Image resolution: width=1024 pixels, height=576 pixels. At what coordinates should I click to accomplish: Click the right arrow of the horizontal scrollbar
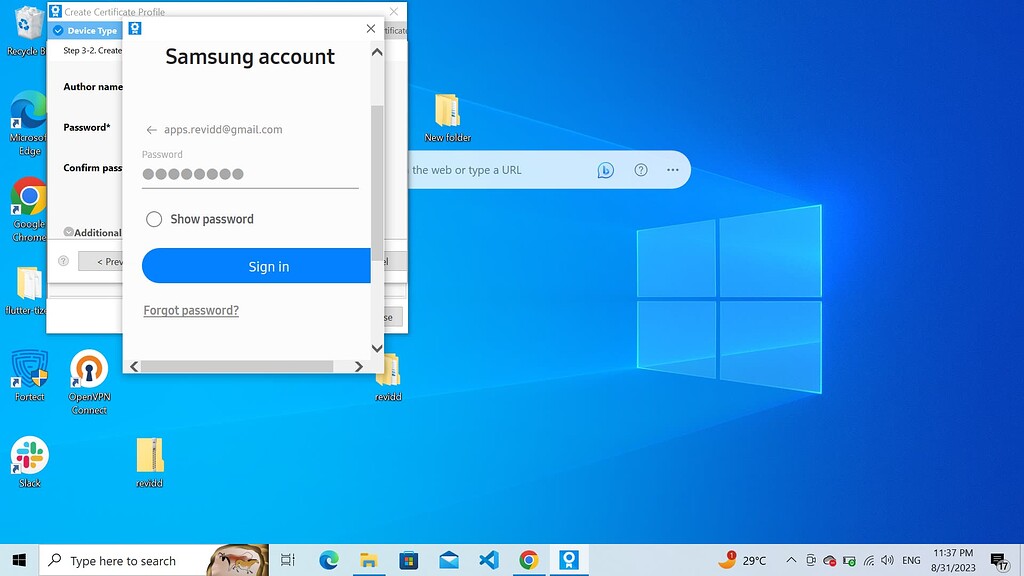click(359, 366)
